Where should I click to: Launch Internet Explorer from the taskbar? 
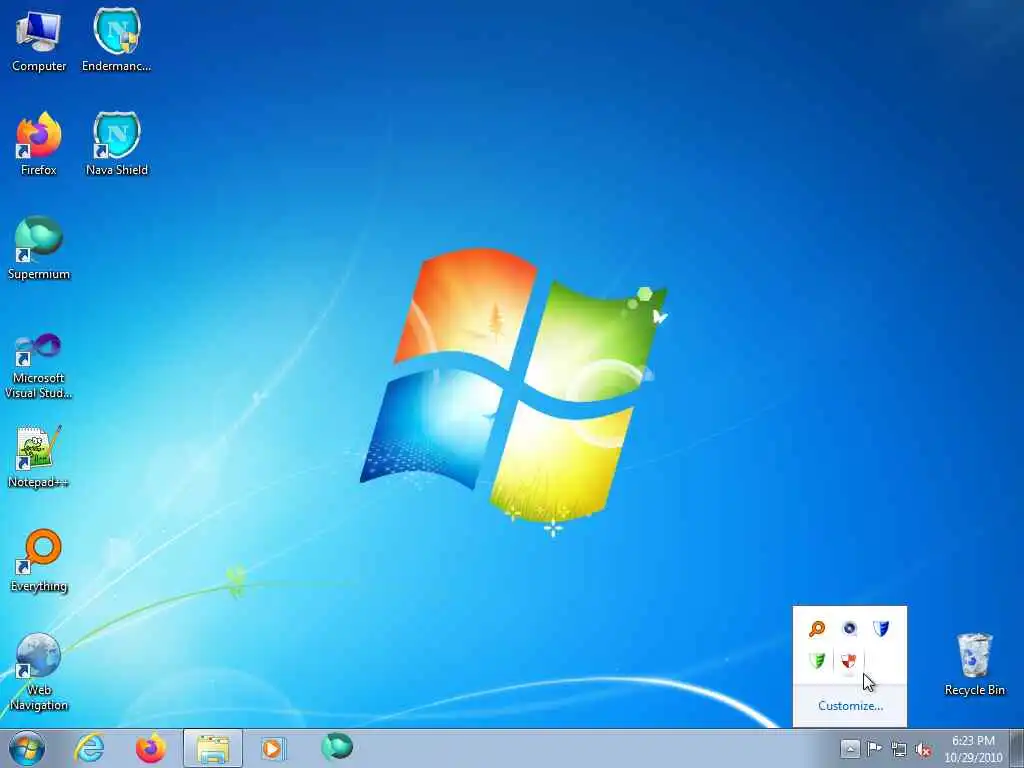coord(89,748)
